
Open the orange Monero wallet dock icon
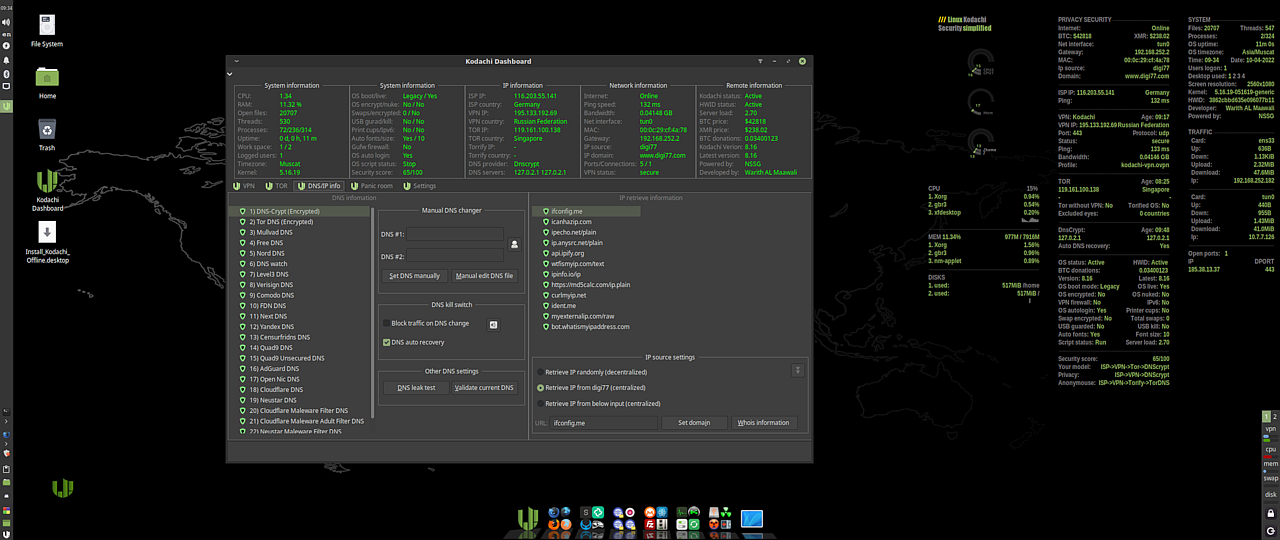[650, 512]
